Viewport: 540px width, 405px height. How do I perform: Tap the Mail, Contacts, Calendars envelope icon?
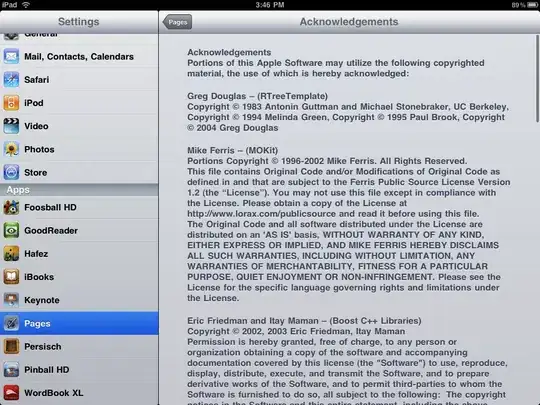point(11,56)
